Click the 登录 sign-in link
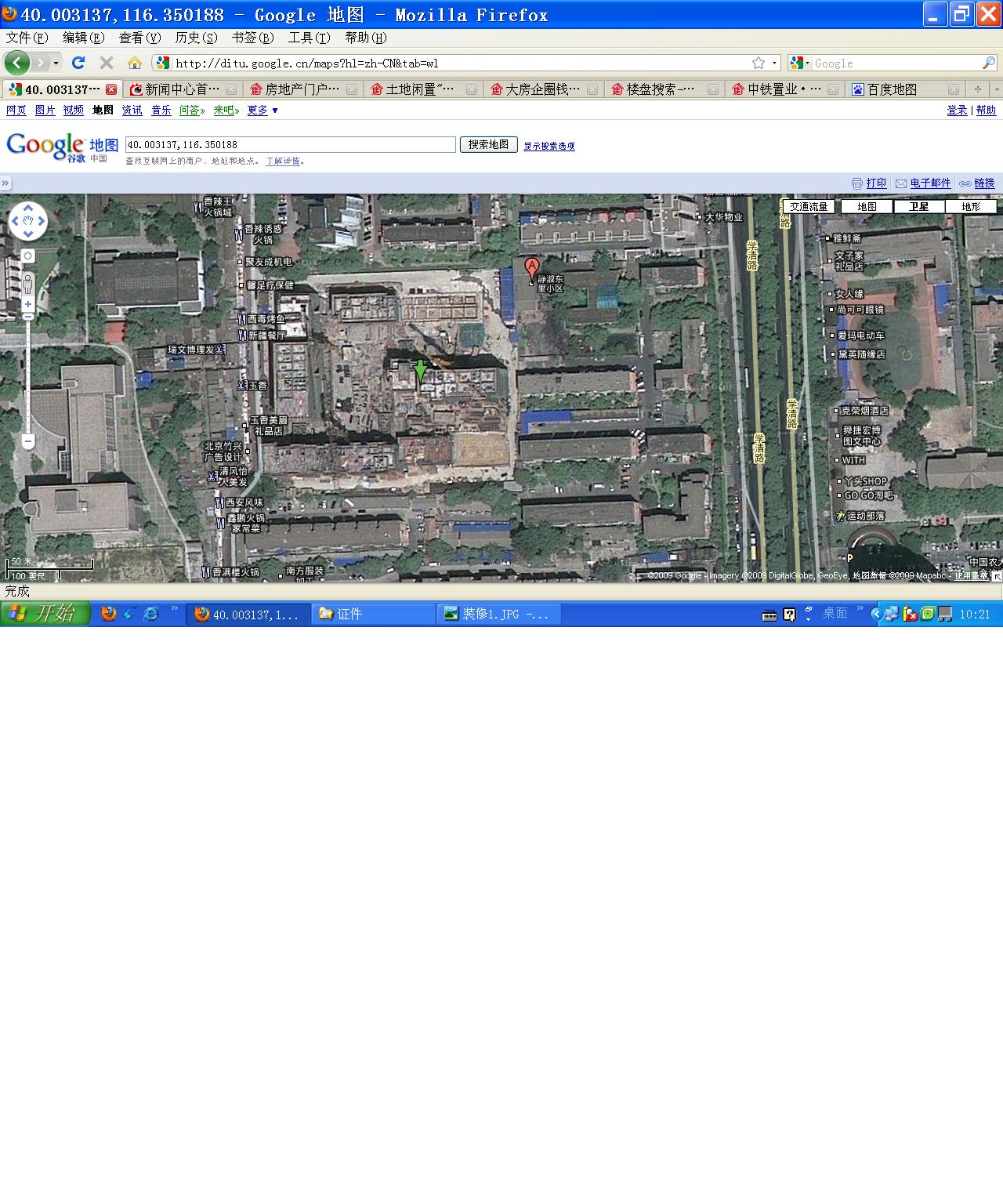Screen dimensions: 1003x1204 pyautogui.click(x=957, y=111)
